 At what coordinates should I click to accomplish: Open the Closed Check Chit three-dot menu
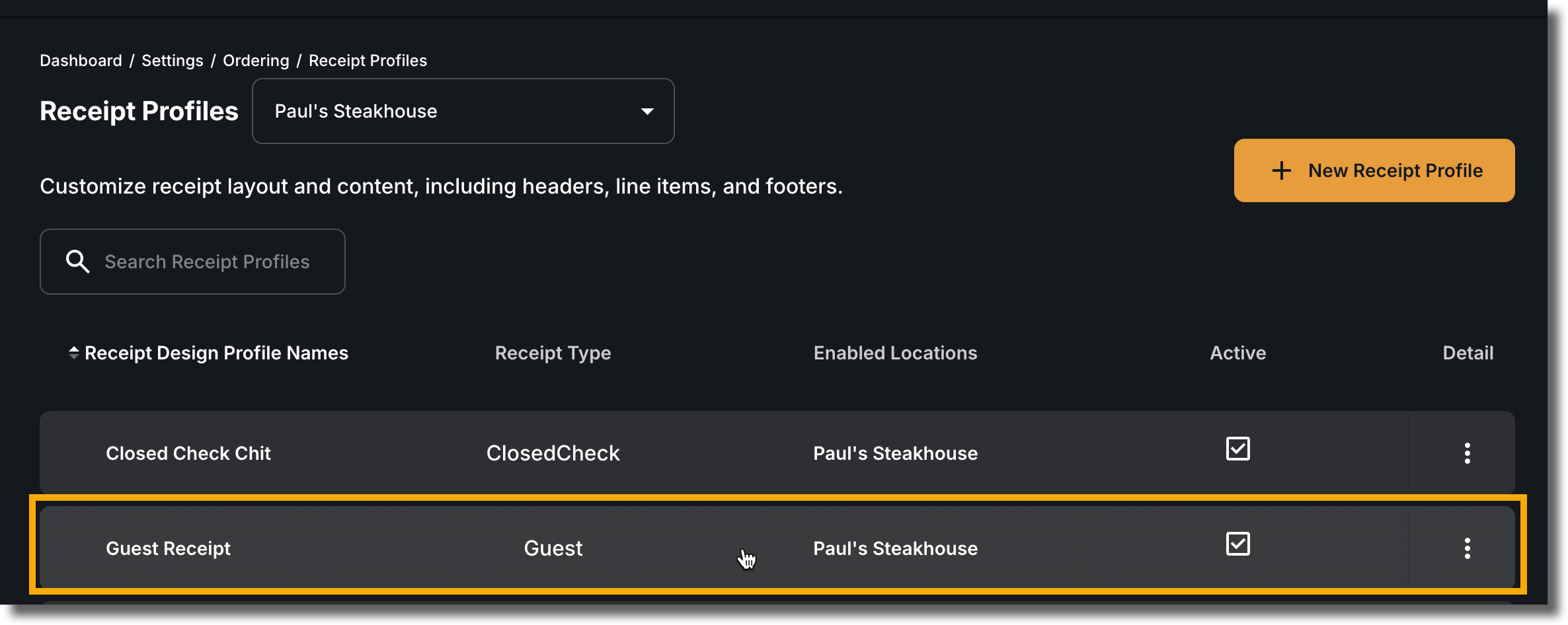pos(1467,453)
